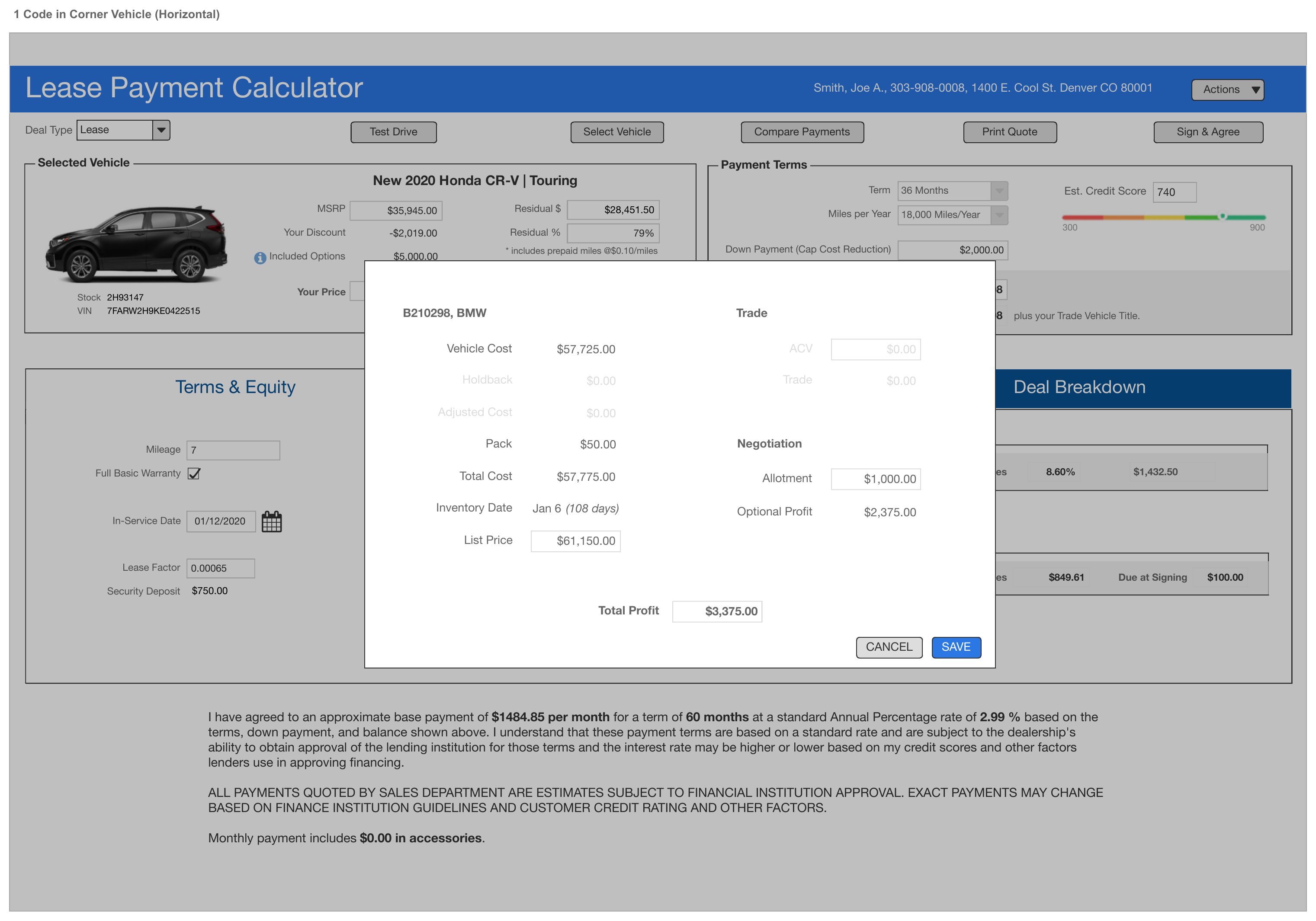Click the $1,432.50 value in Deal Breakdown
This screenshot has height=921, width=1316.
click(x=1155, y=472)
